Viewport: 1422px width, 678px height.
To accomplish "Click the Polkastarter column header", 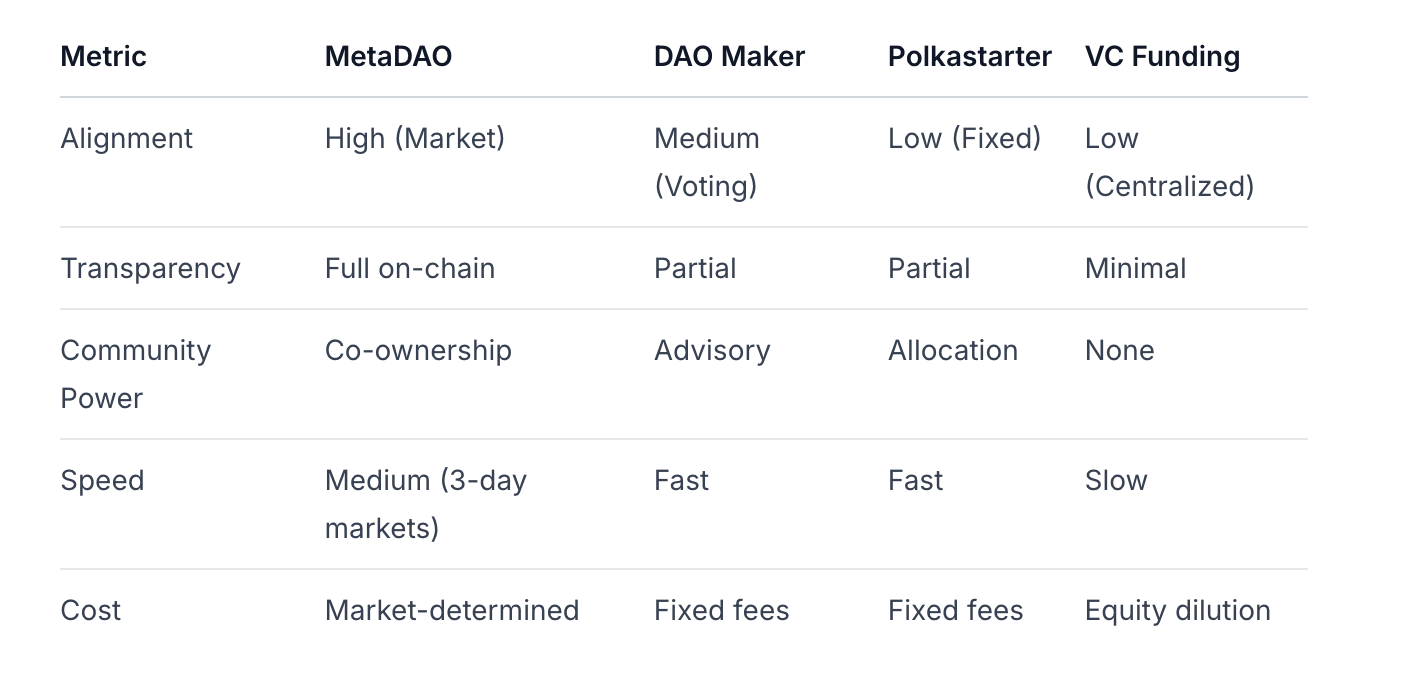I will point(969,56).
